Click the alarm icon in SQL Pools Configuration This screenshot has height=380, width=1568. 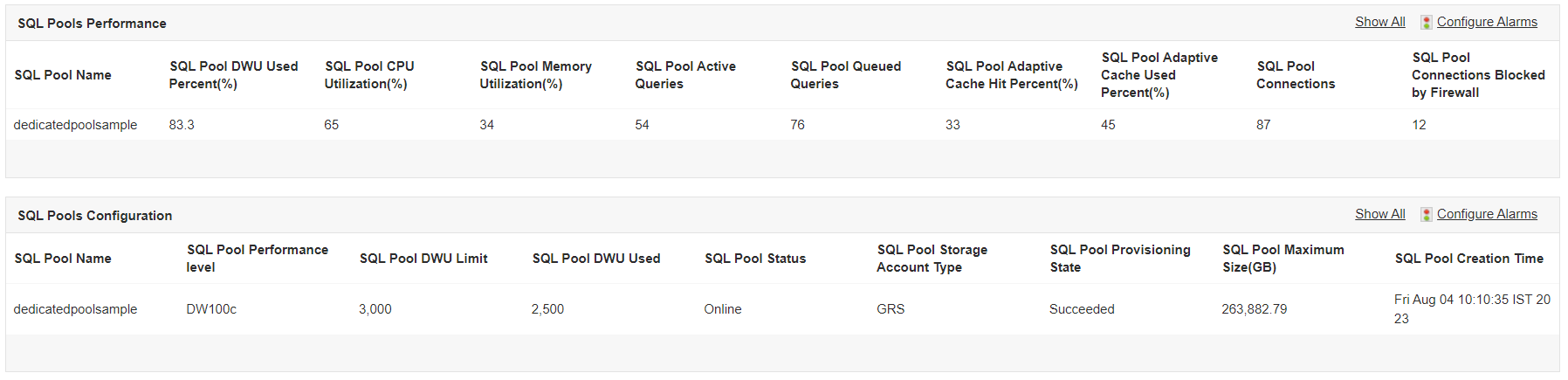coord(1426,215)
